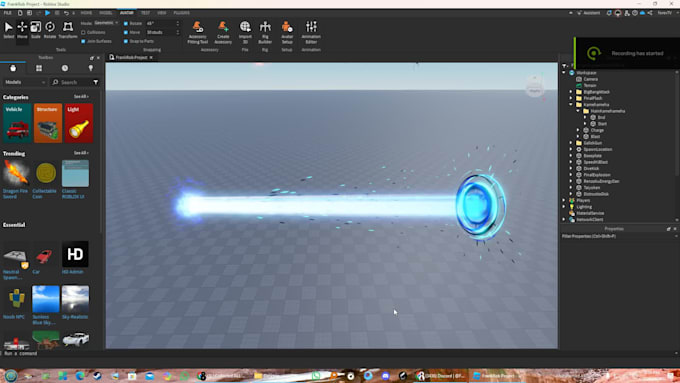
Task: Expand the FinalFlash folder
Action: 571,98
